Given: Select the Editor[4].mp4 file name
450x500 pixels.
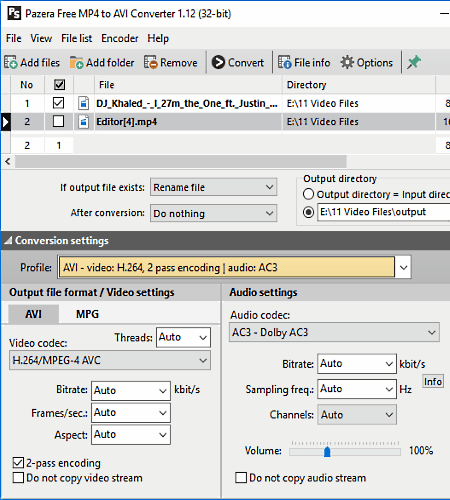Looking at the screenshot, I should [x=127, y=122].
